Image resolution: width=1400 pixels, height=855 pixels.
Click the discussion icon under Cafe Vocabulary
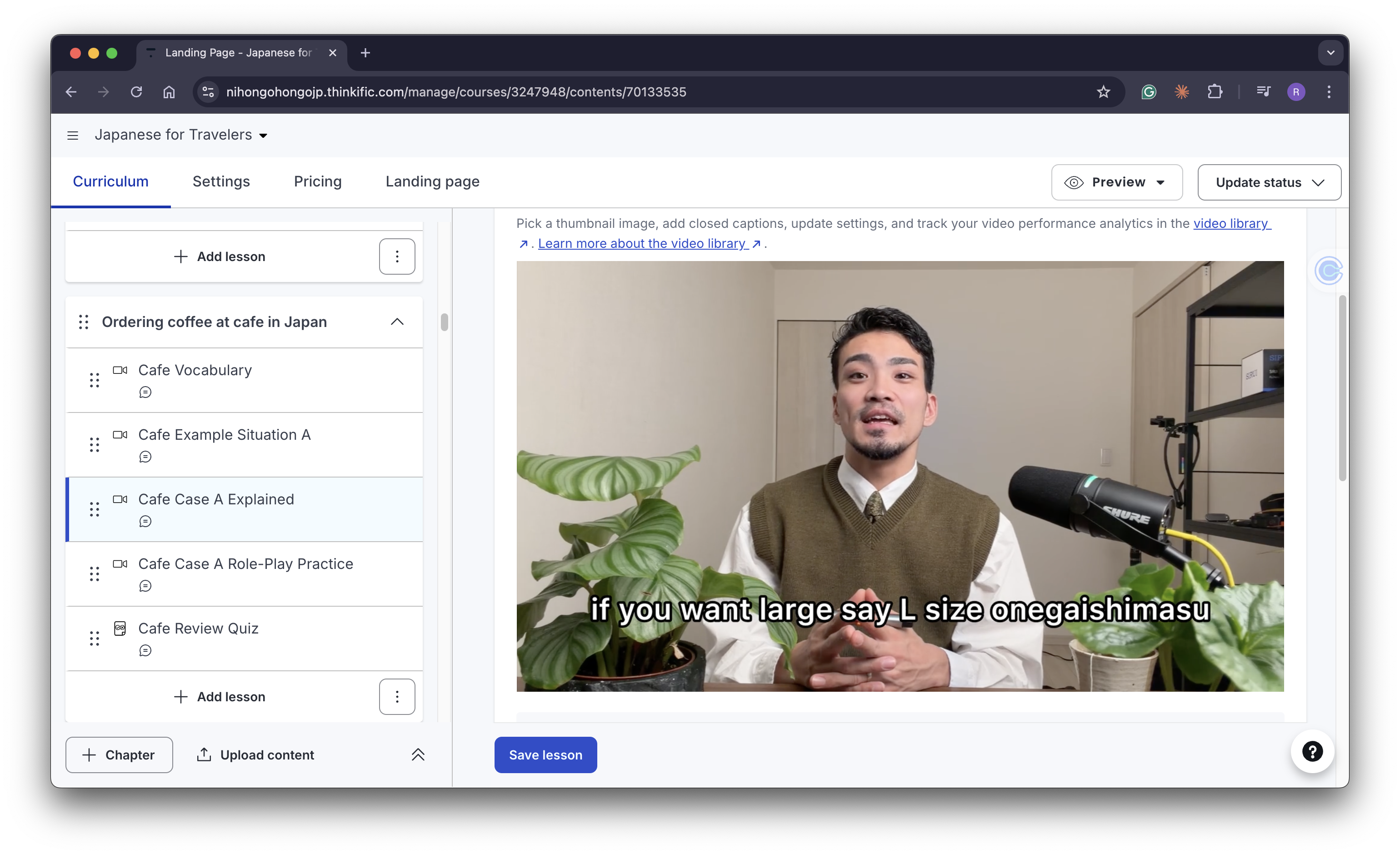click(x=145, y=392)
